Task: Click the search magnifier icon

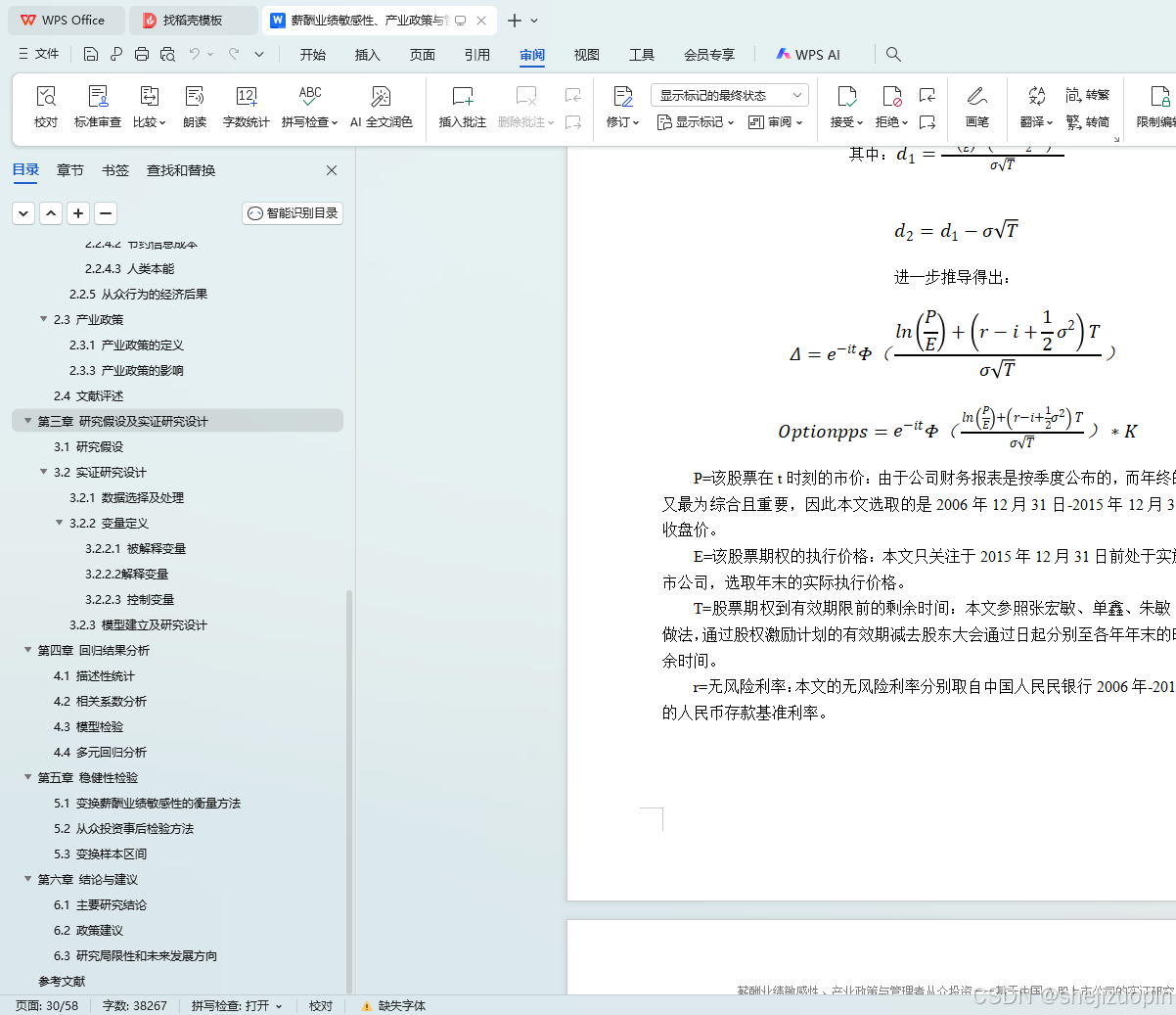Action: pos(893,54)
